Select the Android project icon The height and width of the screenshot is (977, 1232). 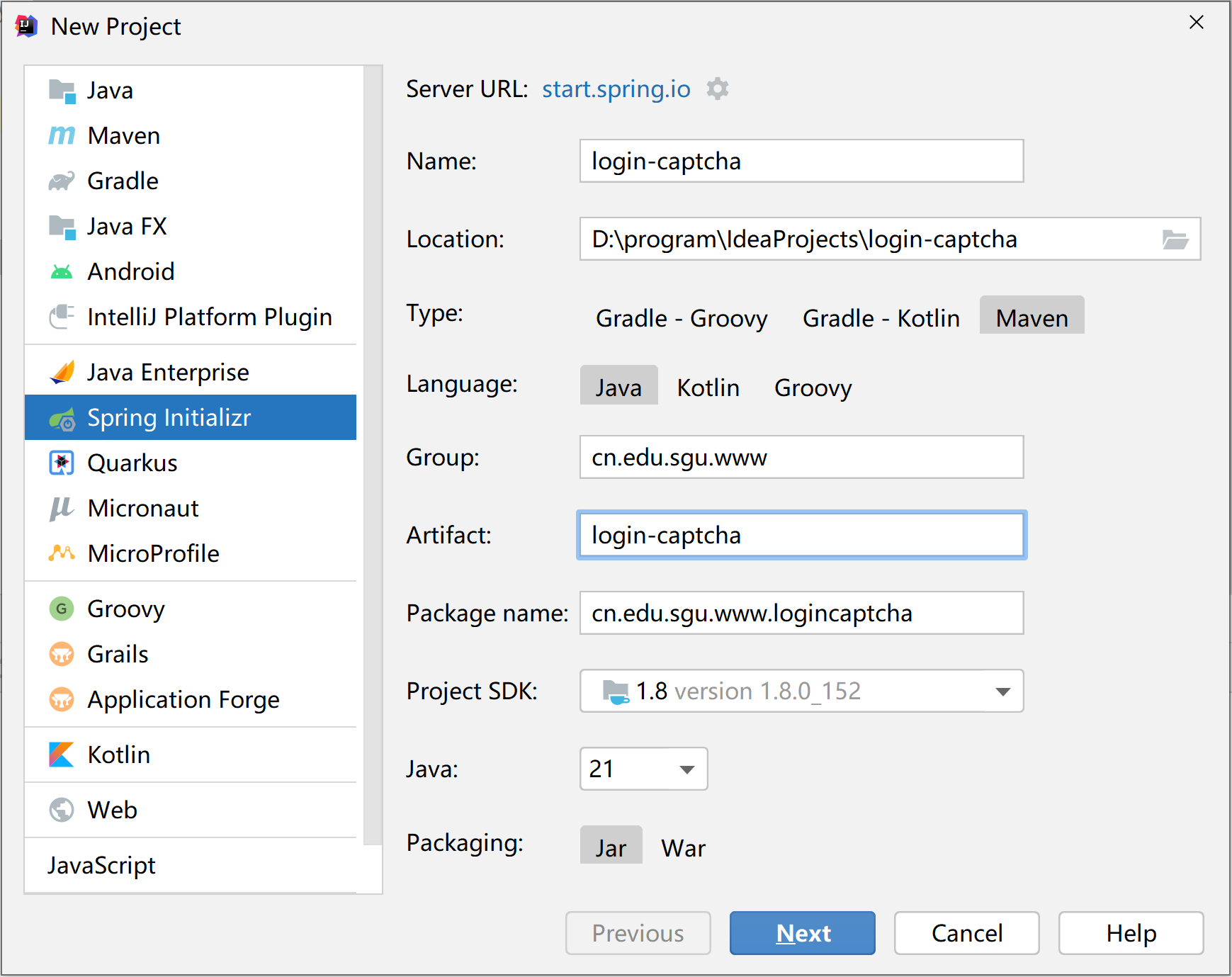point(61,271)
